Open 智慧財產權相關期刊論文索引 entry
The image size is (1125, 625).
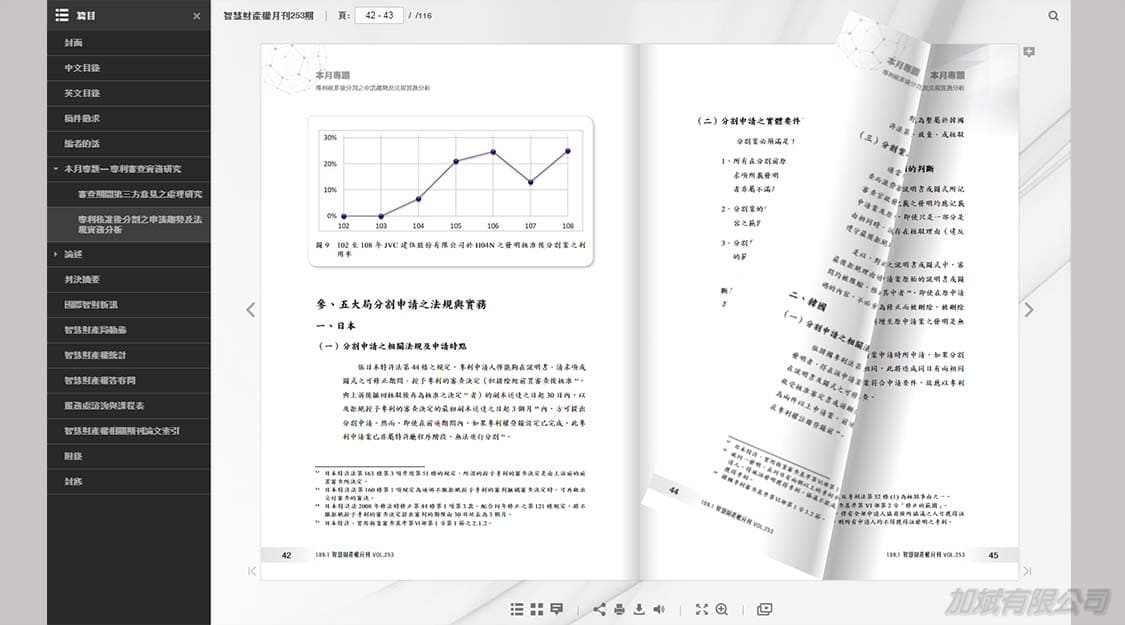(129, 431)
